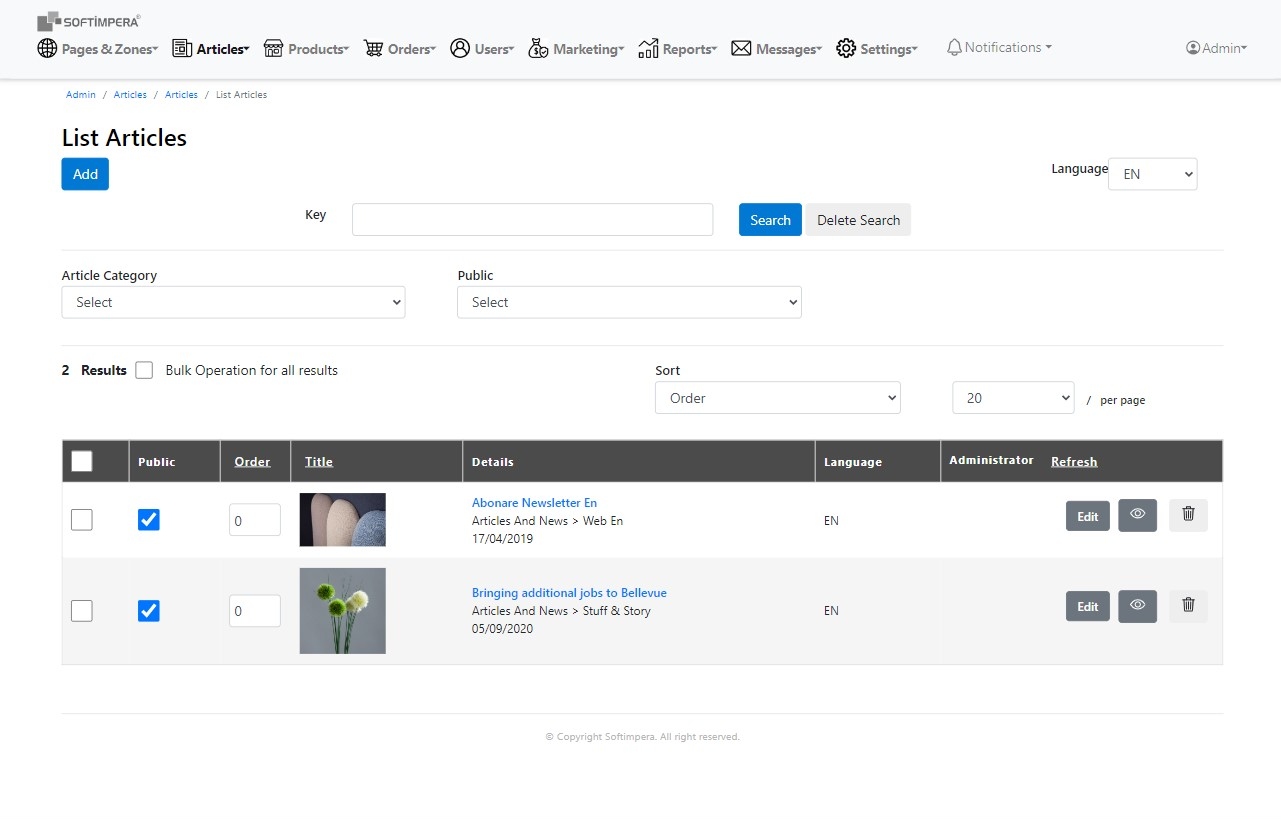Screen dimensions: 1281x820
Task: Preview Bringing additional jobs article with eye icon
Action: [1137, 606]
